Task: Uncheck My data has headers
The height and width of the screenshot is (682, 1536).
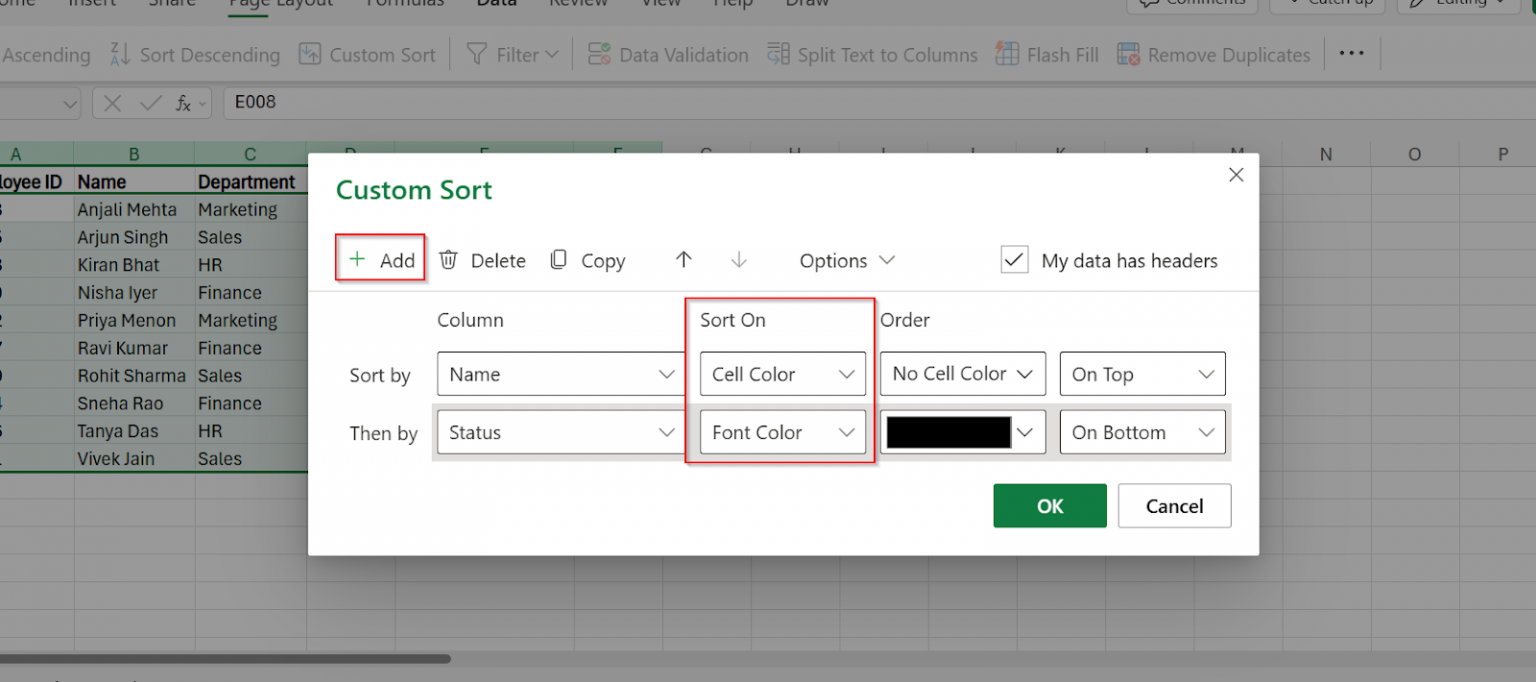Action: pyautogui.click(x=1014, y=259)
